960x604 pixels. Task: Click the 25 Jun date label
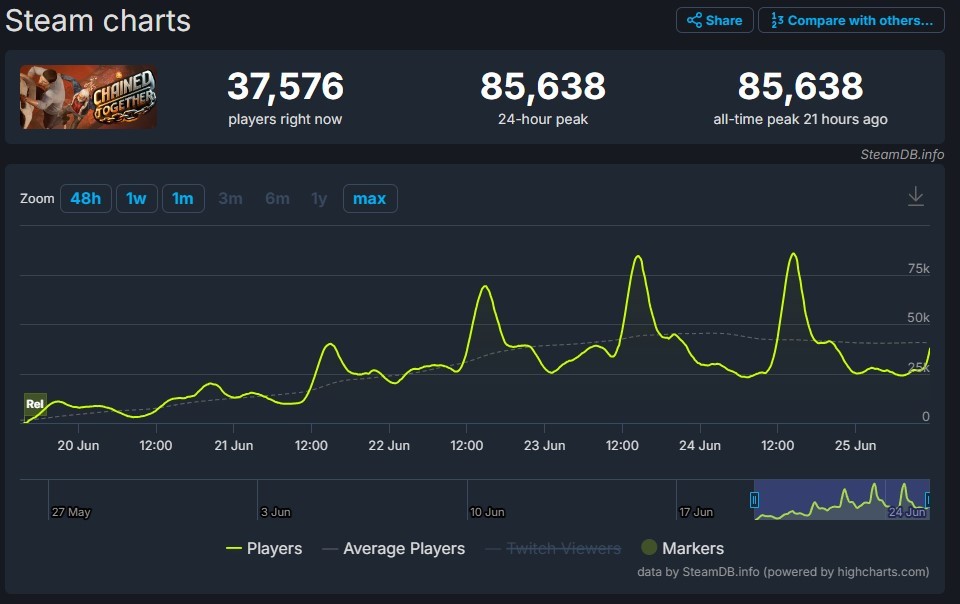[x=855, y=446]
